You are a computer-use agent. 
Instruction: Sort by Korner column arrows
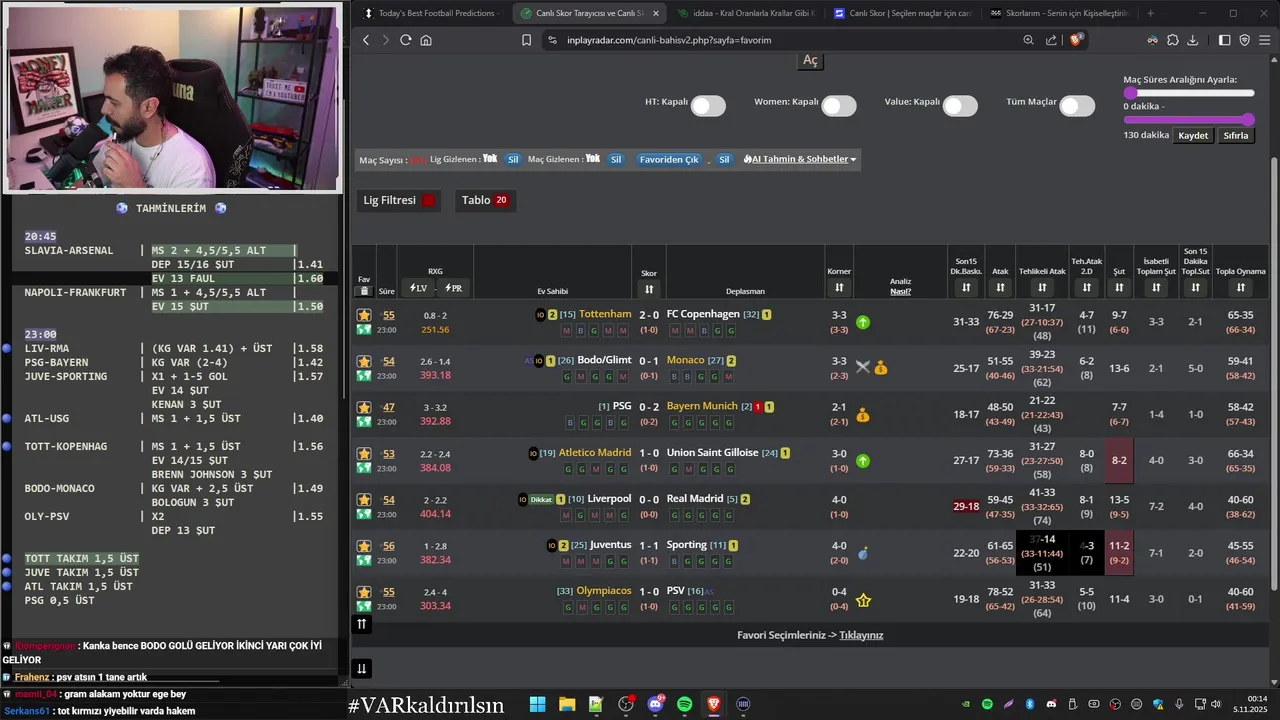coord(839,288)
